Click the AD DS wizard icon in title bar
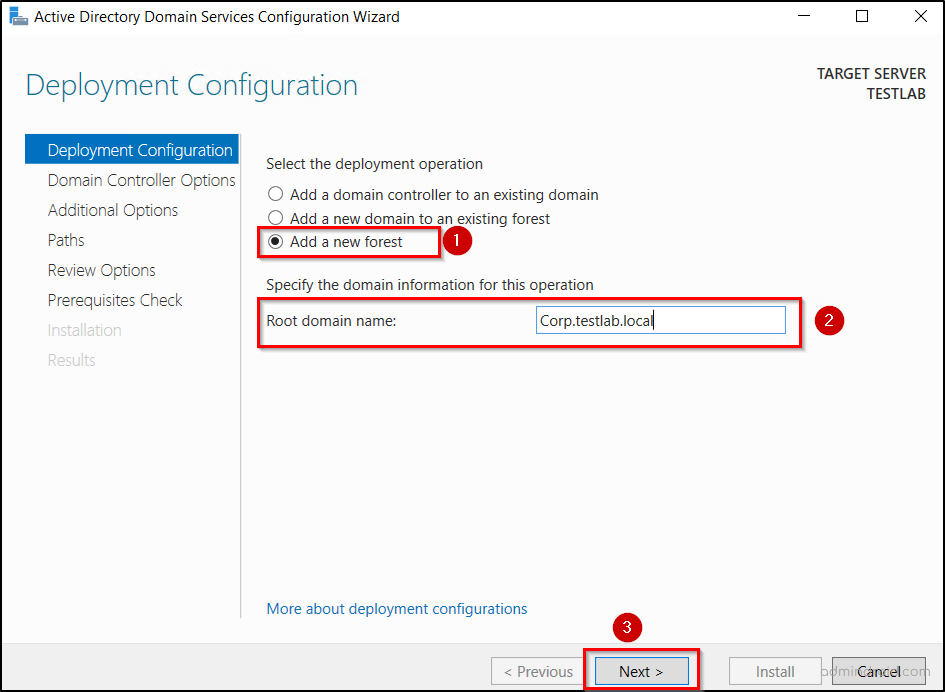This screenshot has width=945, height=692. point(18,16)
